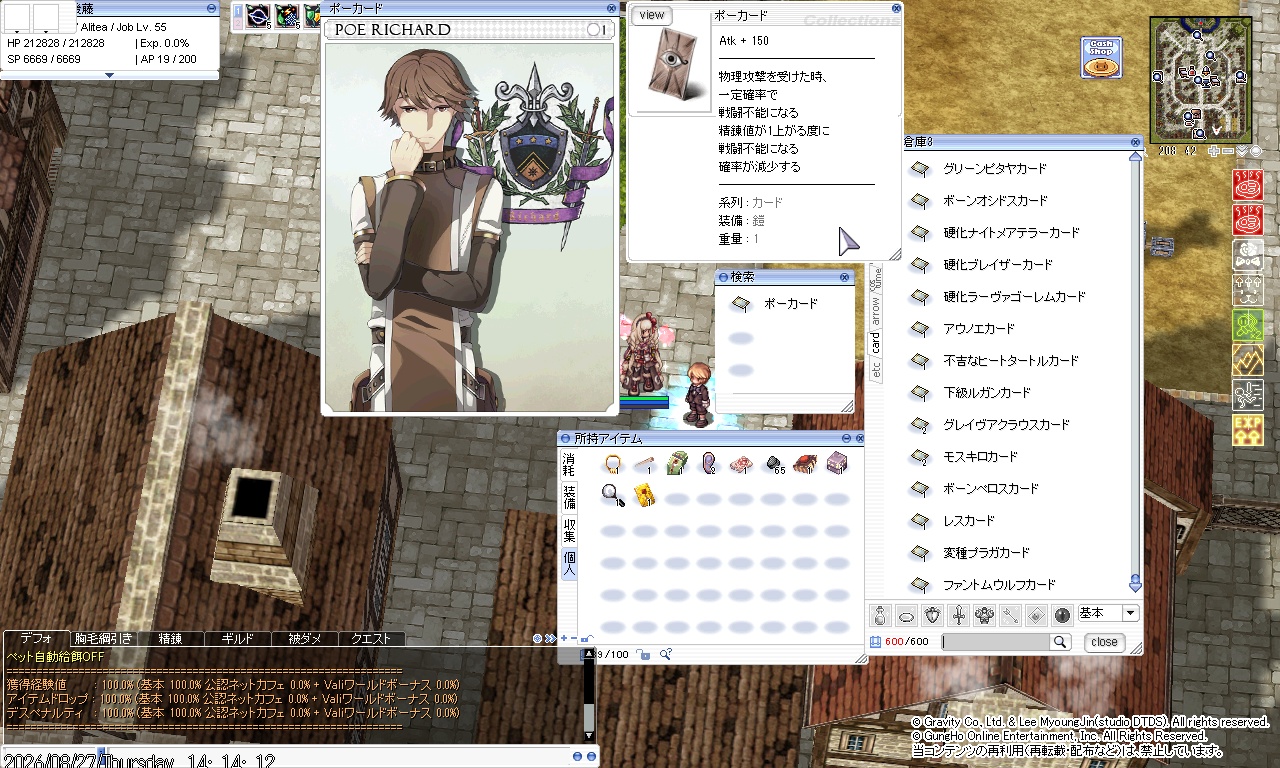
Task: Click the green x2 buff status icon
Action: (x=1248, y=325)
